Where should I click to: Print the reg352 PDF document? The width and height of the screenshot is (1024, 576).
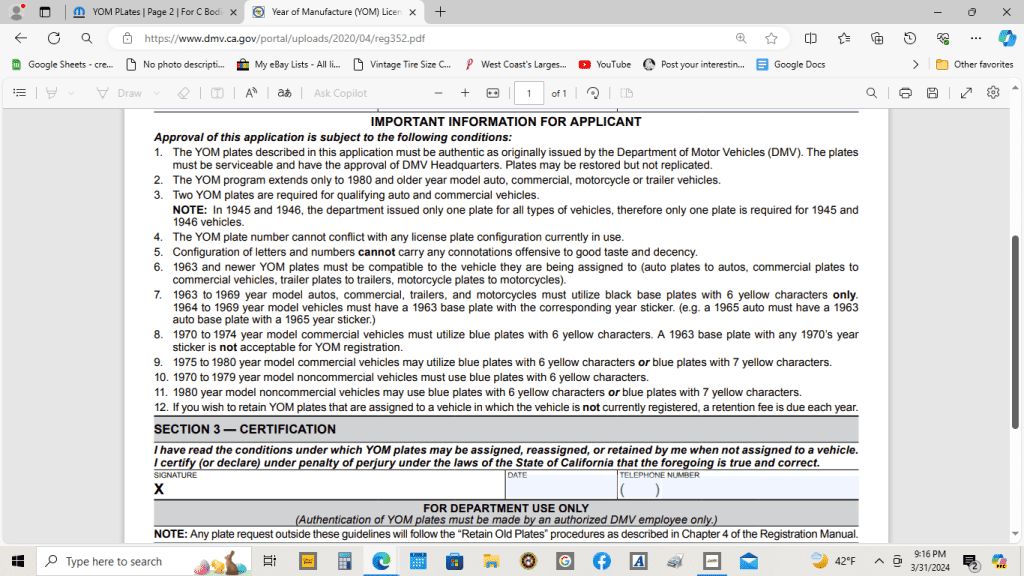906,92
